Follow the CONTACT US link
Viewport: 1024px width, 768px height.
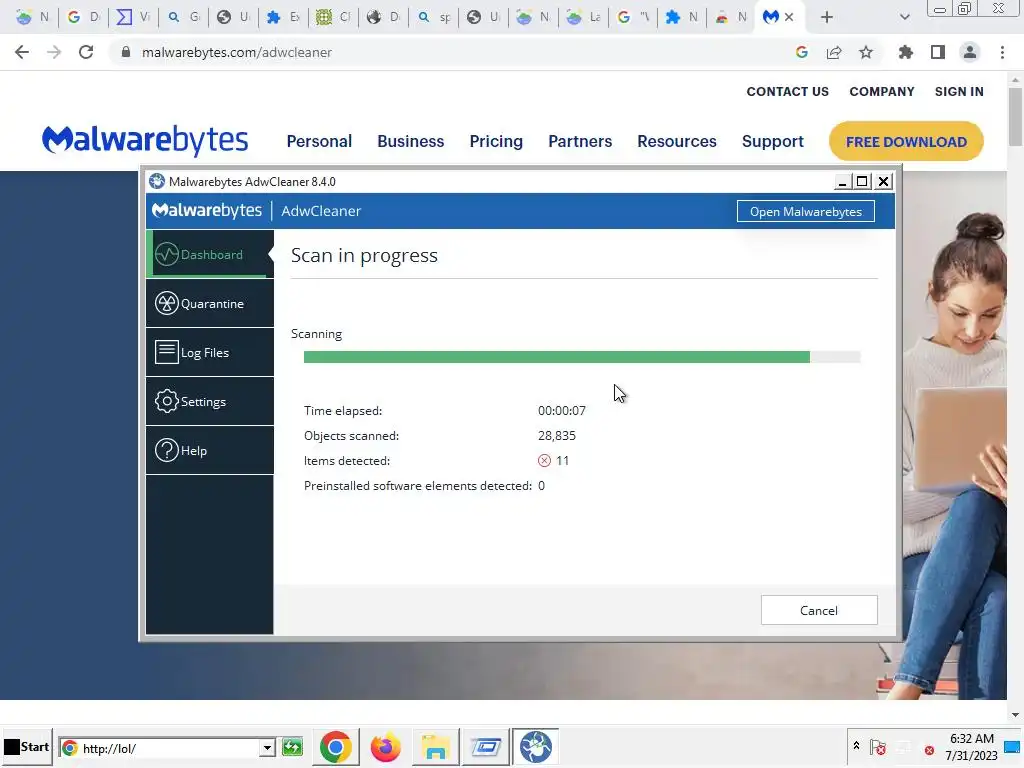(x=788, y=91)
